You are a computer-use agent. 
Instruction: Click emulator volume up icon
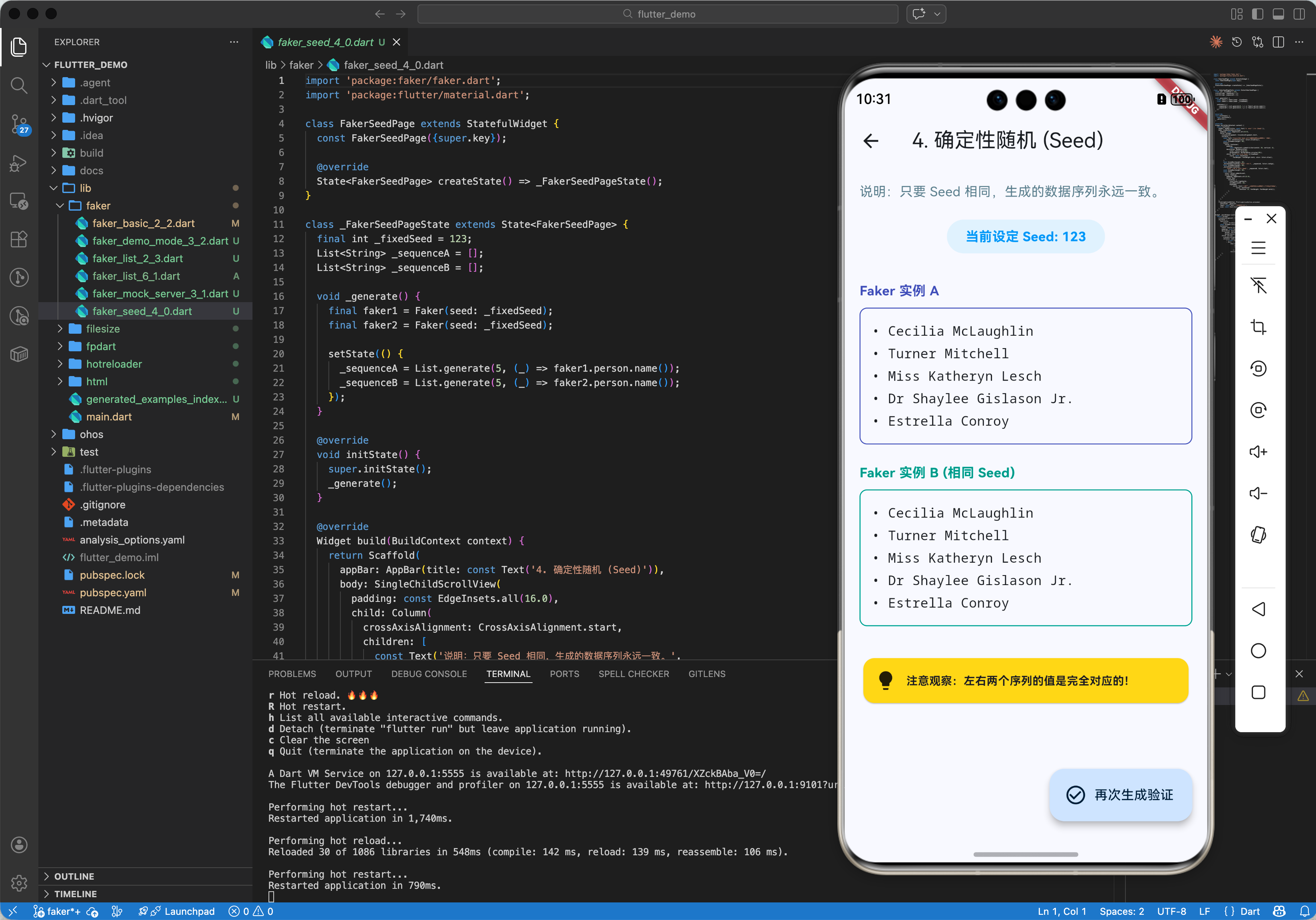[x=1258, y=452]
